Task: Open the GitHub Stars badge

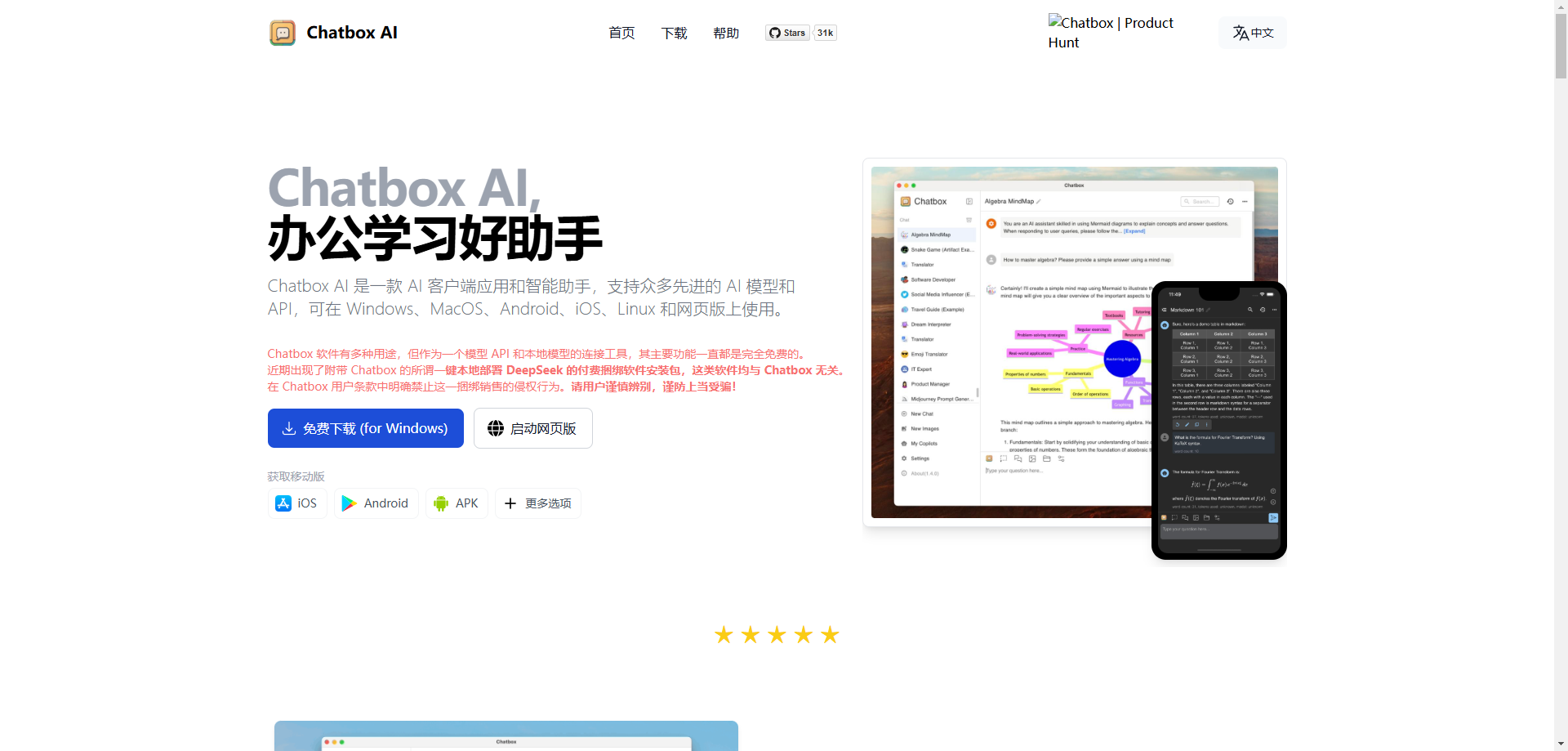Action: pyautogui.click(x=787, y=33)
